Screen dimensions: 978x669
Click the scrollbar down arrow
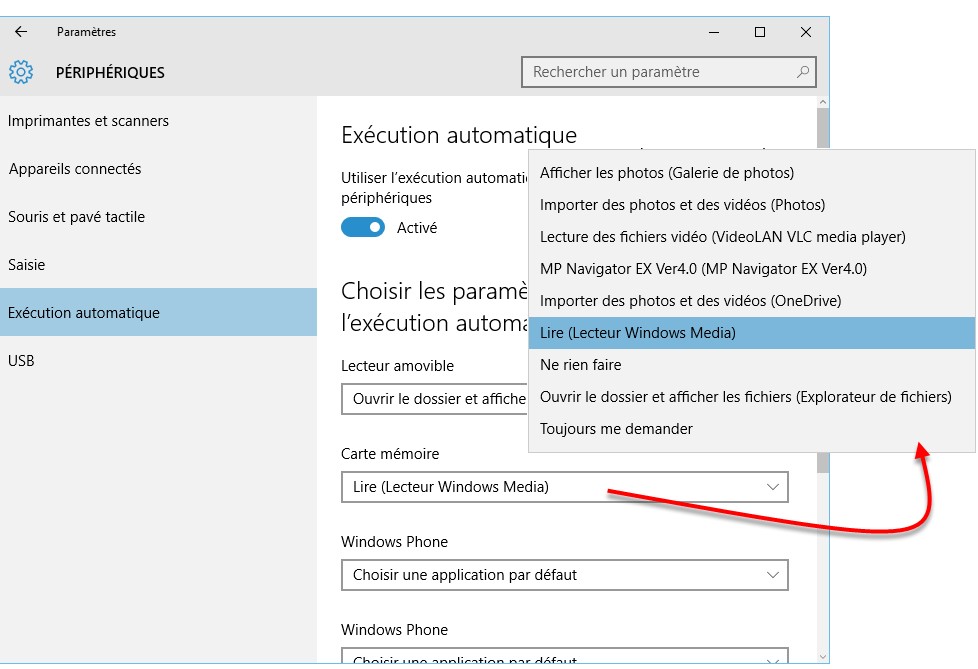pyautogui.click(x=823, y=655)
